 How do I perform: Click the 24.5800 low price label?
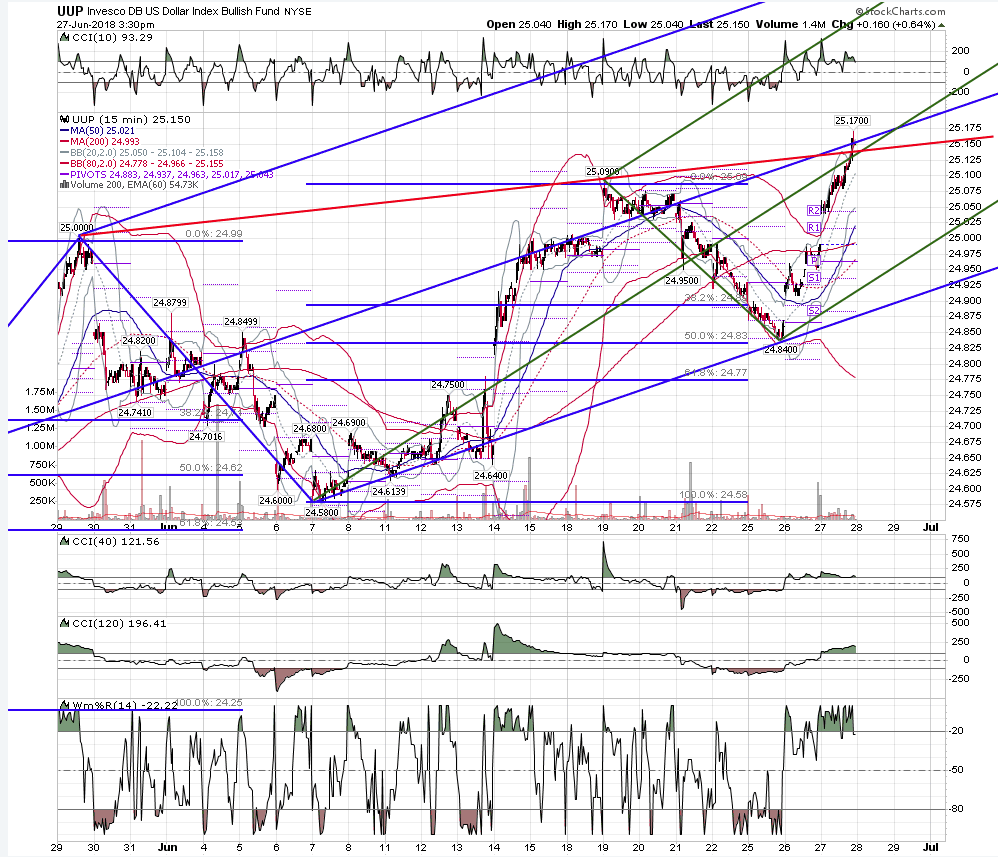pyautogui.click(x=322, y=512)
